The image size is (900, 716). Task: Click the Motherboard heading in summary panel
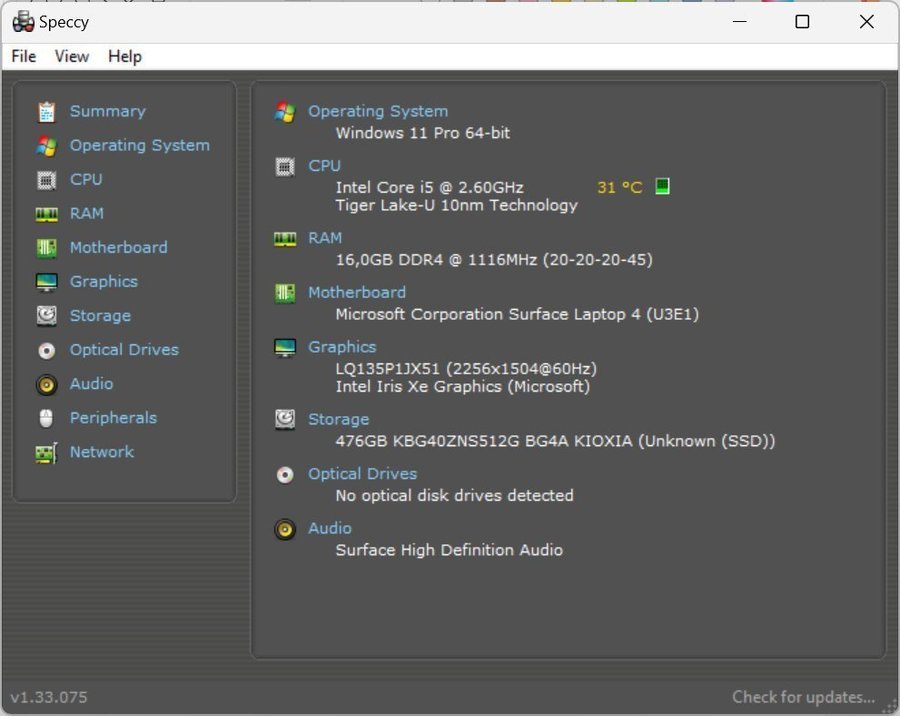[356, 292]
